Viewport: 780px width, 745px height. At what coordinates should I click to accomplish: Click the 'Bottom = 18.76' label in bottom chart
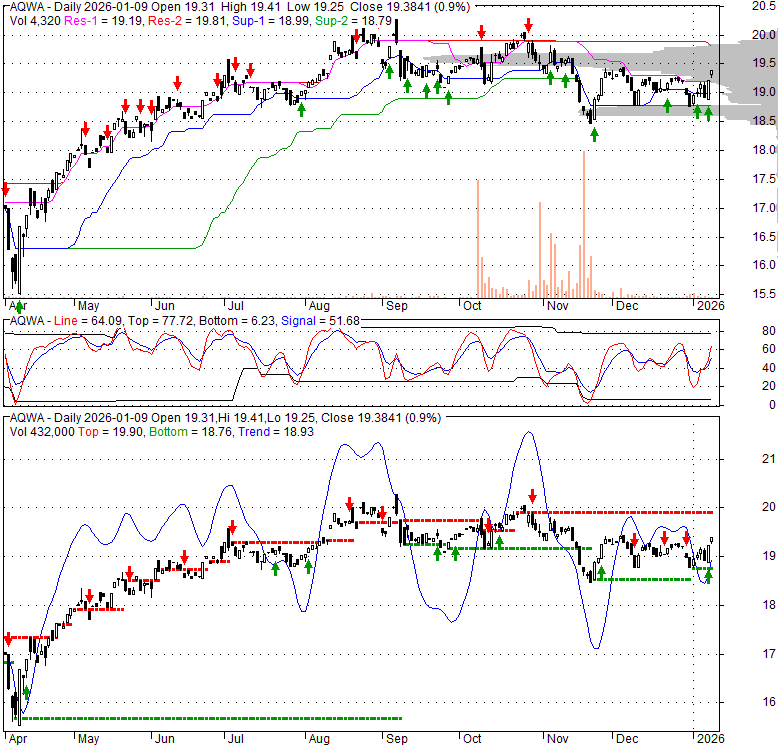click(x=191, y=432)
